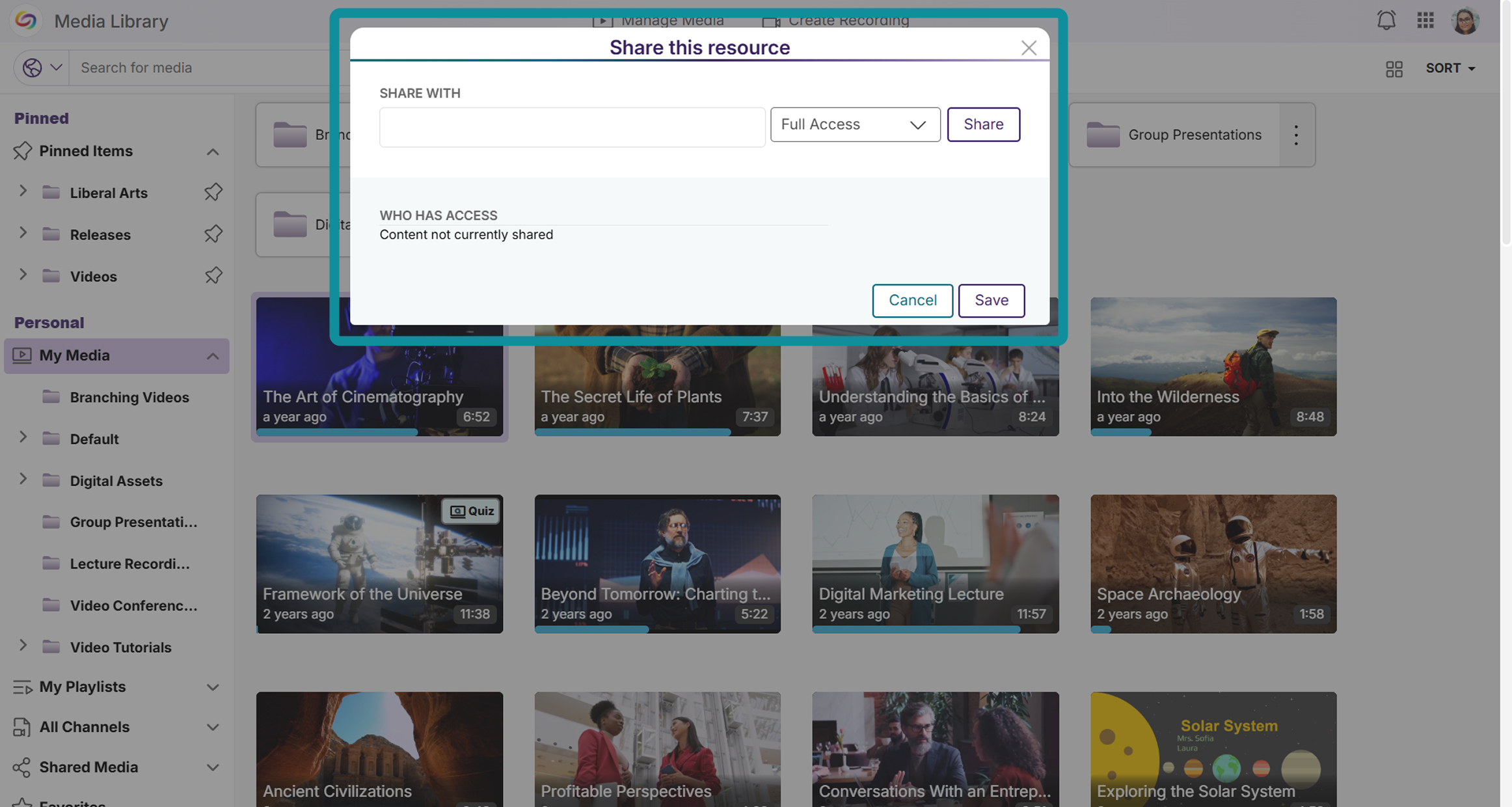
Task: Open the Profitable Perspectives video
Action: tap(657, 749)
